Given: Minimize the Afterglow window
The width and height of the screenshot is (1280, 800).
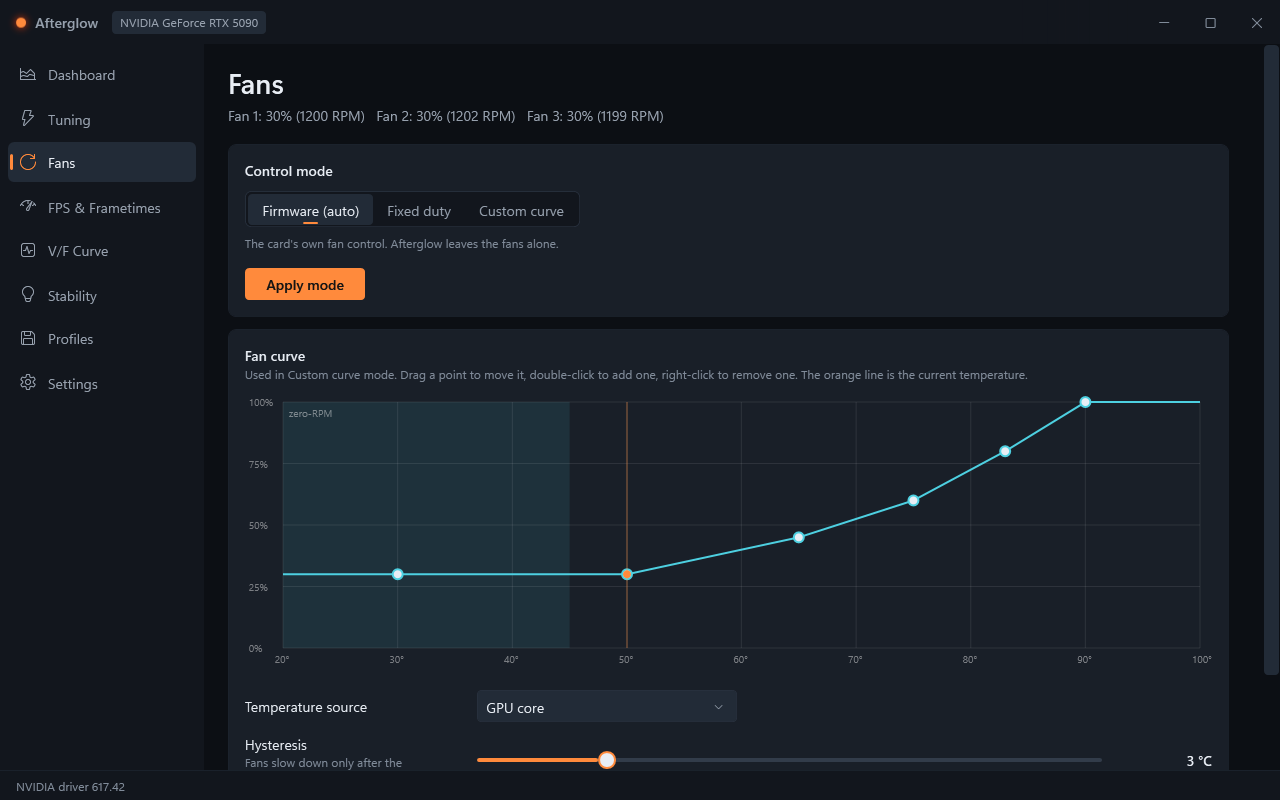Looking at the screenshot, I should 1164,23.
